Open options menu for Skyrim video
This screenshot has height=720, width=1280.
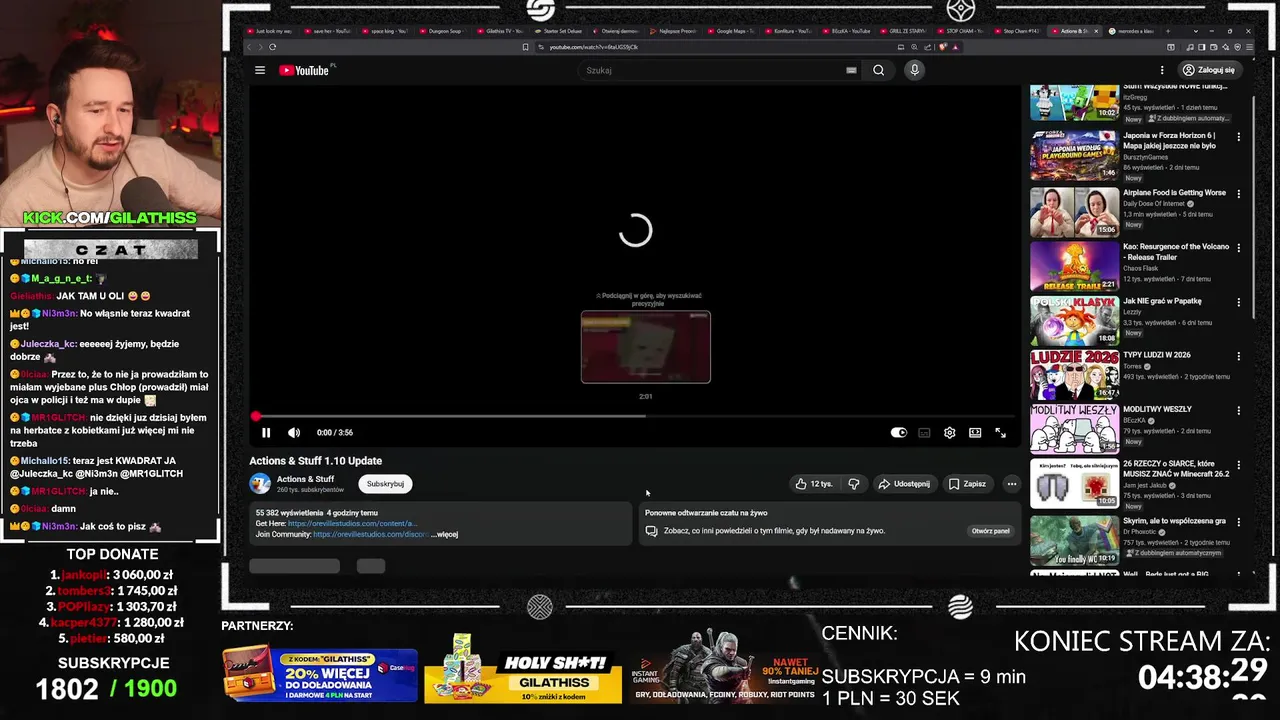(x=1238, y=522)
